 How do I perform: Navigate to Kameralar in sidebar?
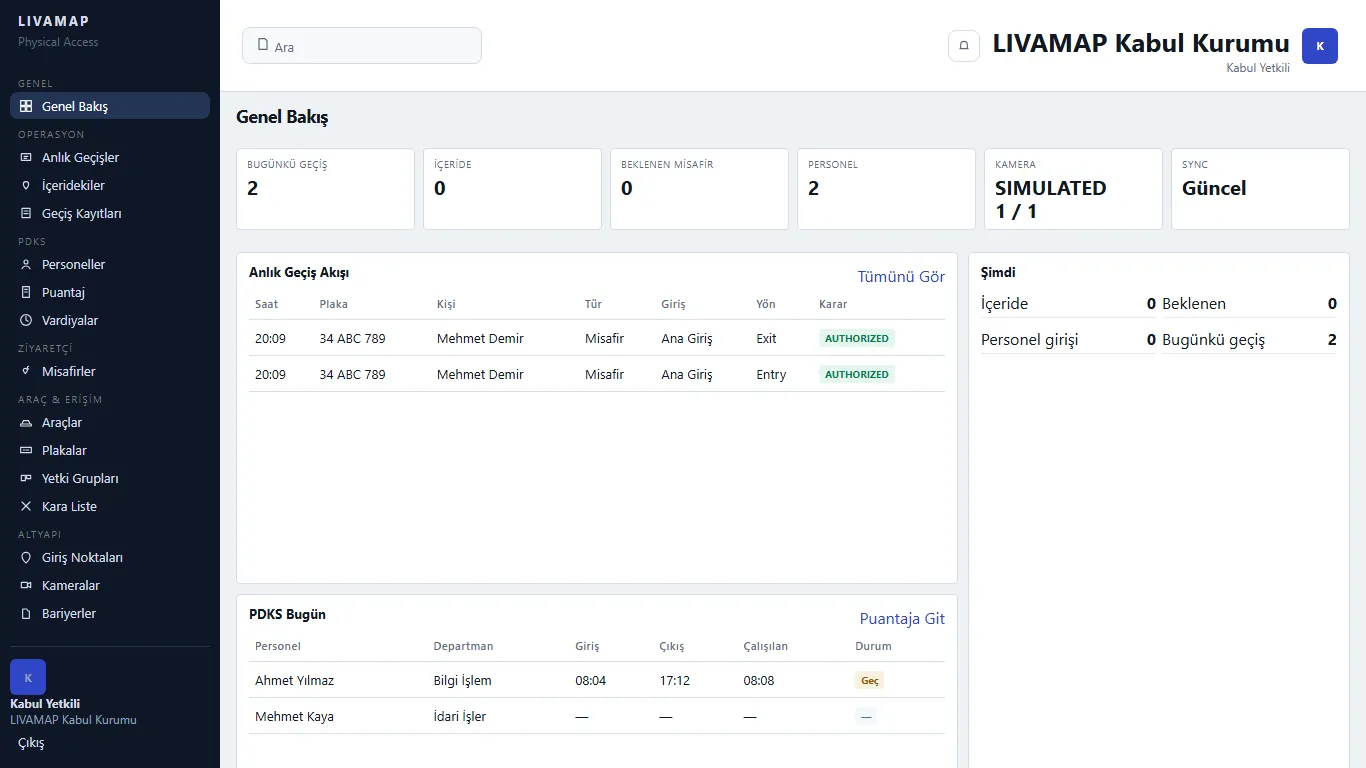point(110,585)
